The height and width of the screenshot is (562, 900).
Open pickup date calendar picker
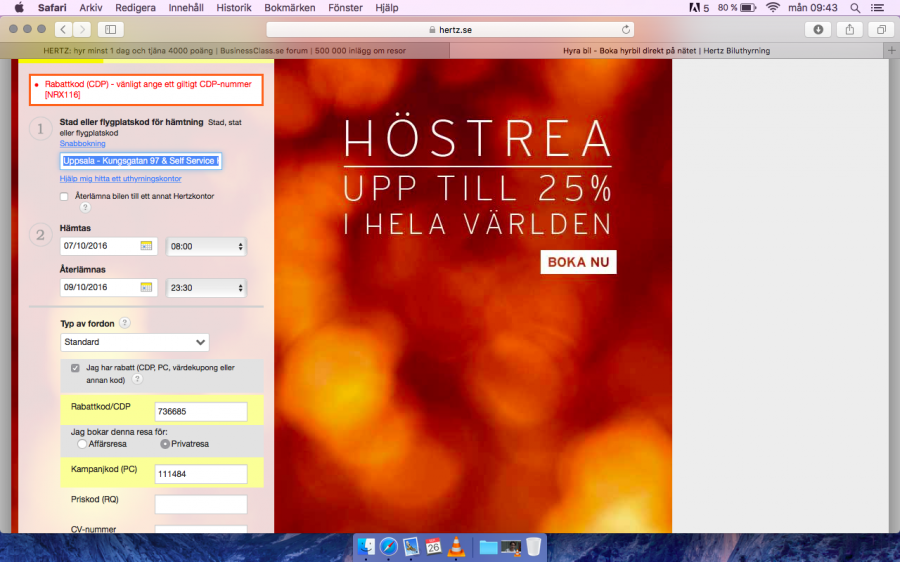[146, 246]
